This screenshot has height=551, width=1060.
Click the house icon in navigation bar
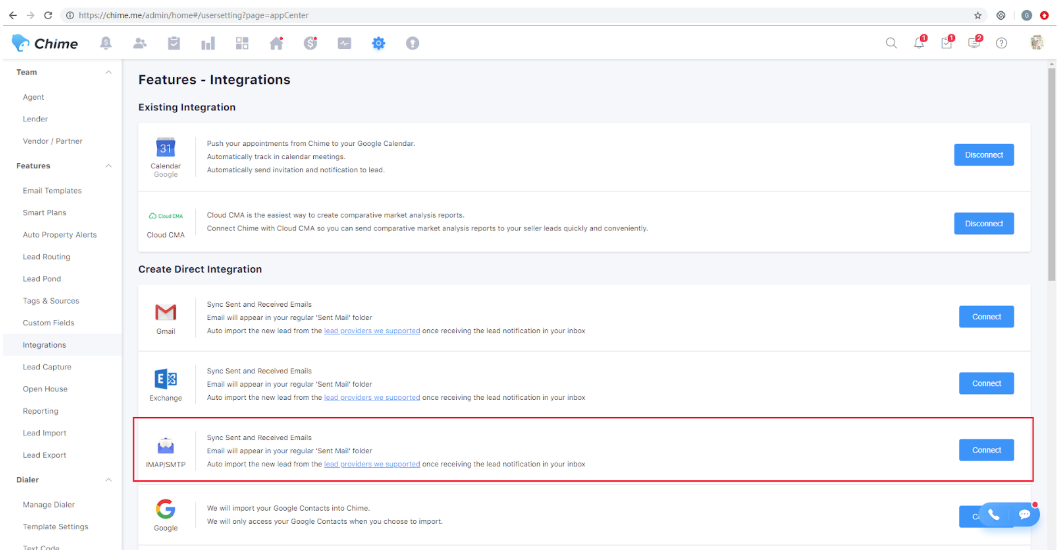click(x=277, y=43)
